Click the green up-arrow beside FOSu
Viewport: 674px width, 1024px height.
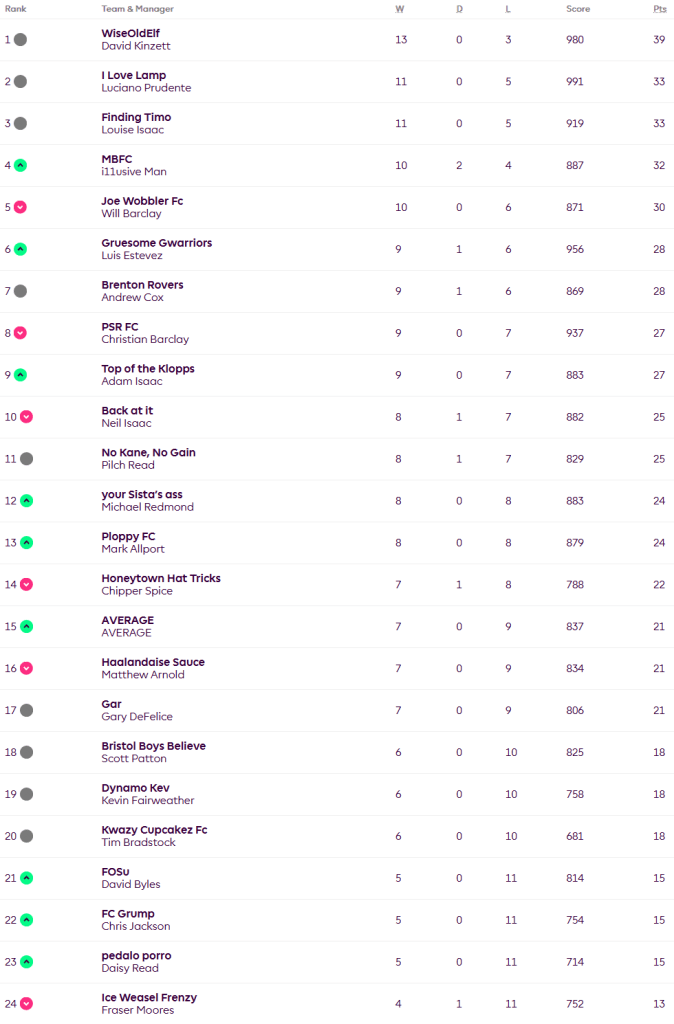[x=26, y=878]
